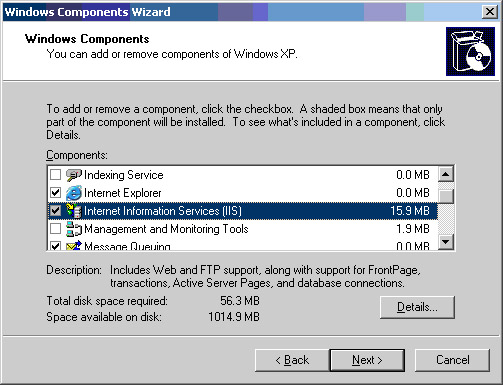
Task: Click the CD and software box icon in the wizard header
Action: (470, 51)
